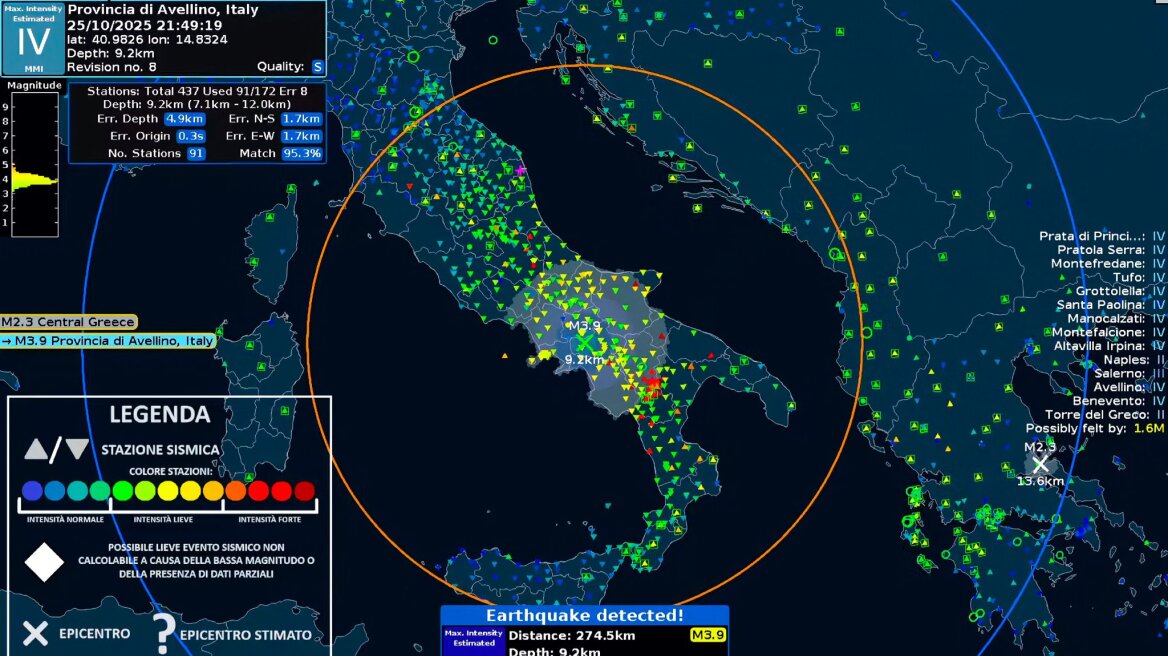Click the Earthquake detected! banner

pos(584,616)
